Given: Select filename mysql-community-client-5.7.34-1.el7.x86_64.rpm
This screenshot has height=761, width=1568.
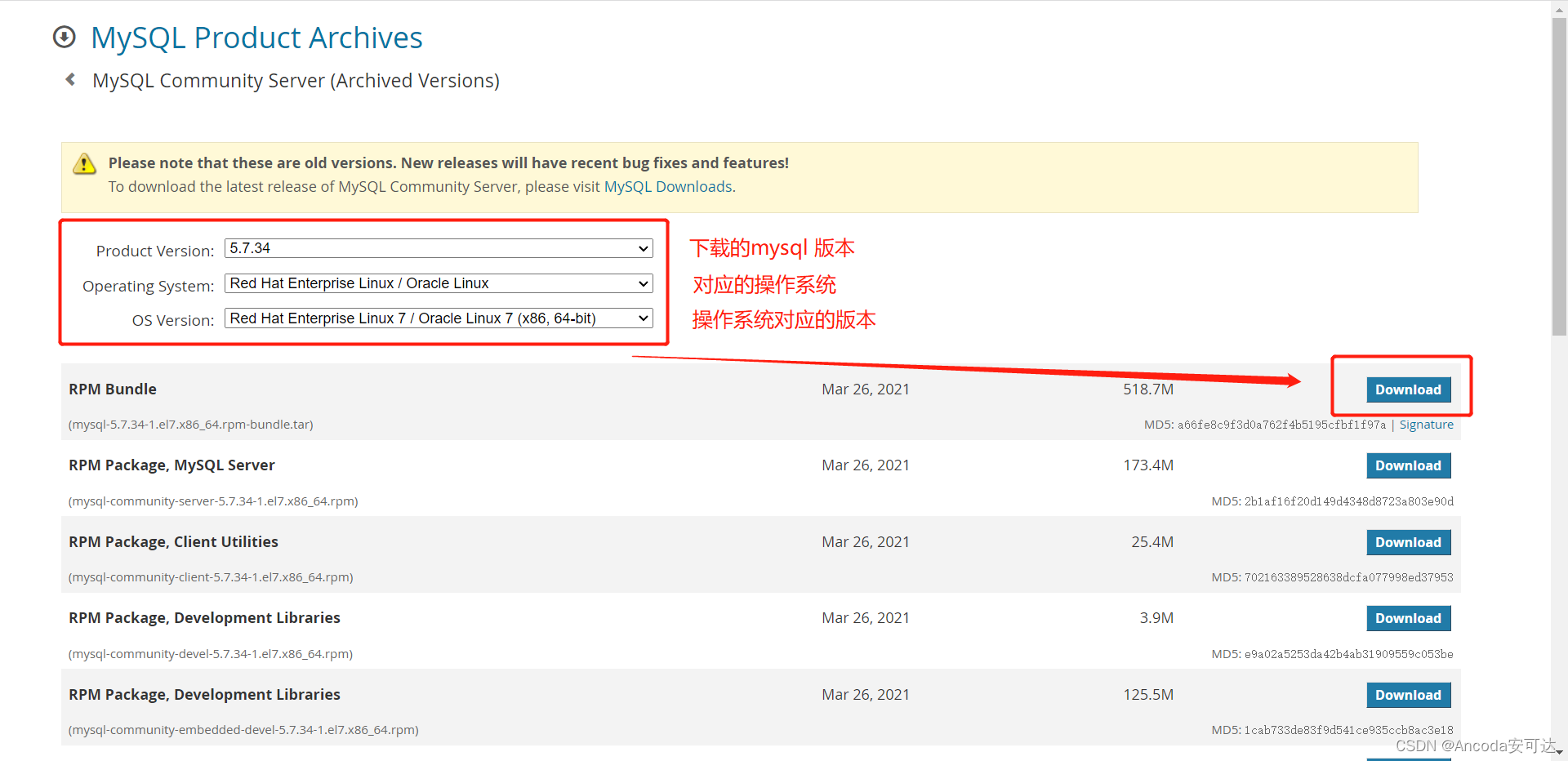Looking at the screenshot, I should pyautogui.click(x=211, y=577).
